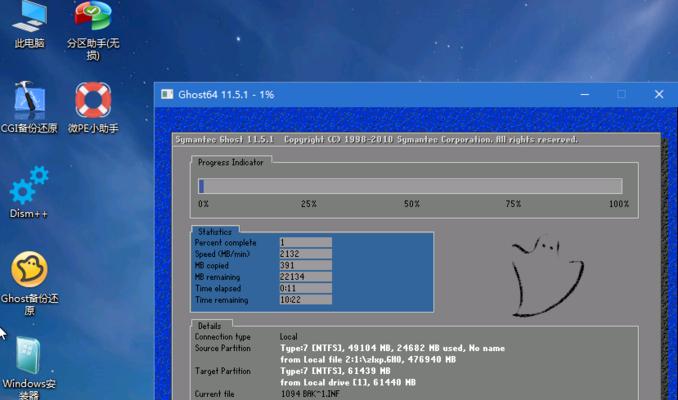
Task: Click the Connection type value Local
Action: pyautogui.click(x=288, y=336)
